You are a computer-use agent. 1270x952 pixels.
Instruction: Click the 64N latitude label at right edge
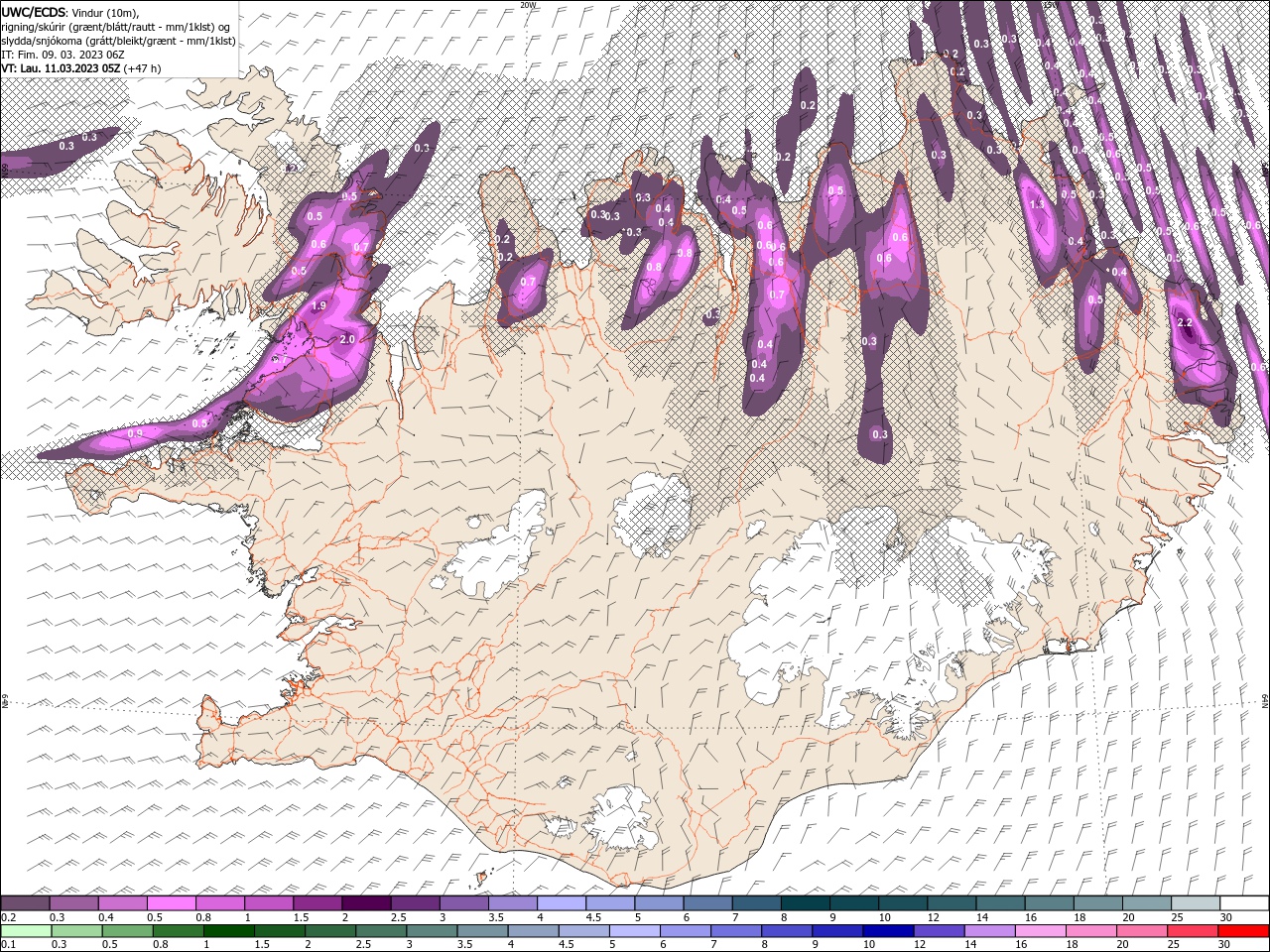tap(1265, 702)
